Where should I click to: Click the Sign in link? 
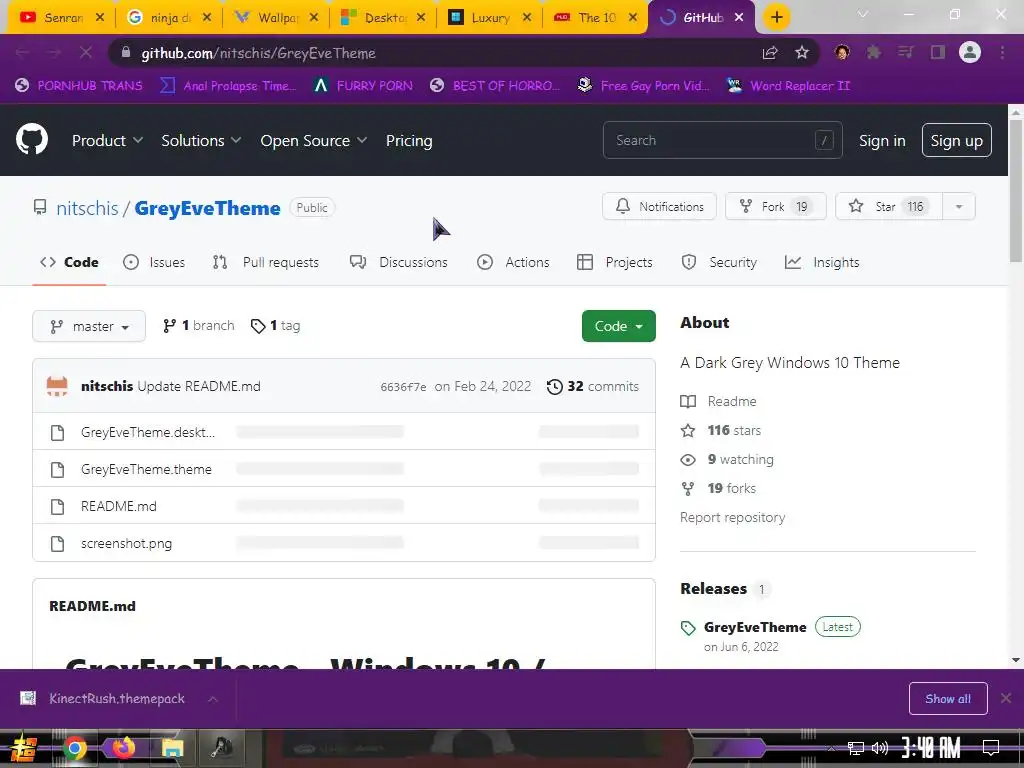(882, 140)
